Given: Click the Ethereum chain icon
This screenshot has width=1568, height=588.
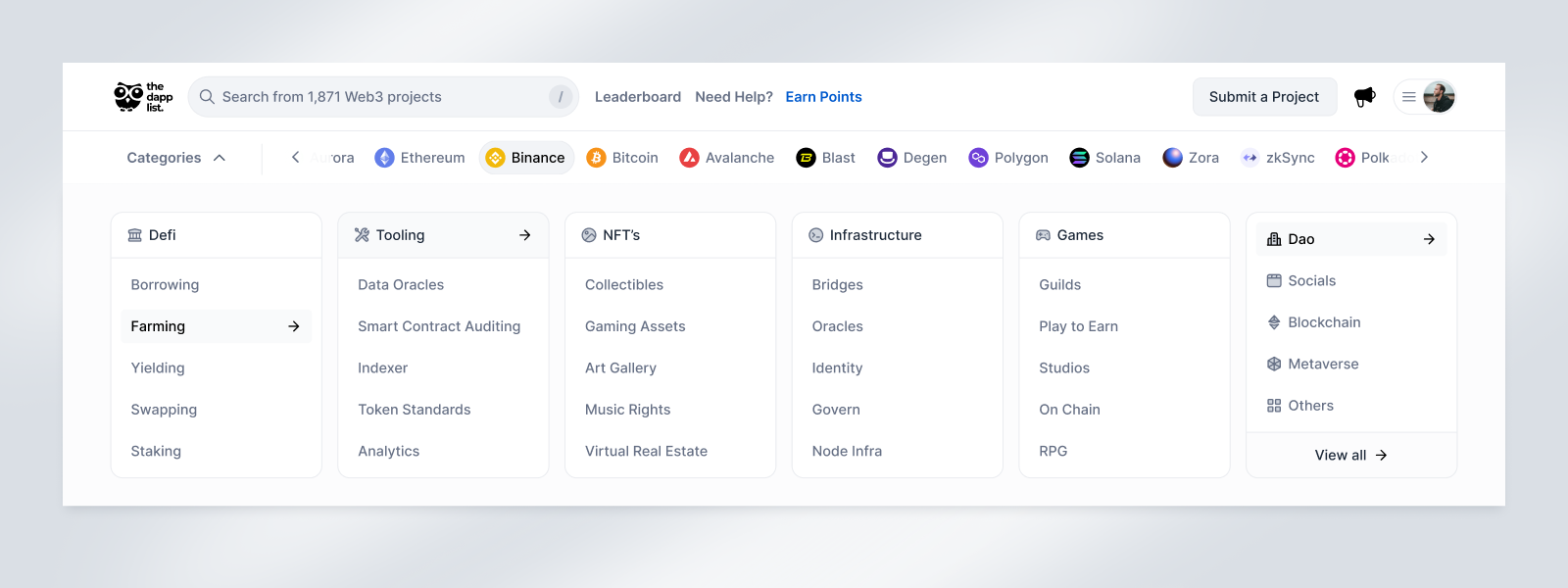Looking at the screenshot, I should [385, 158].
